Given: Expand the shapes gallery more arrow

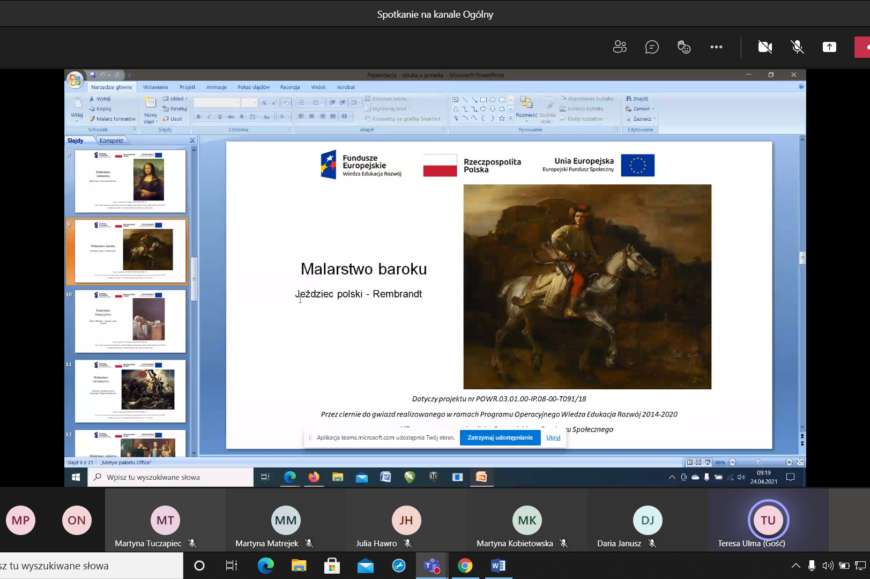Looking at the screenshot, I should pyautogui.click(x=511, y=118).
